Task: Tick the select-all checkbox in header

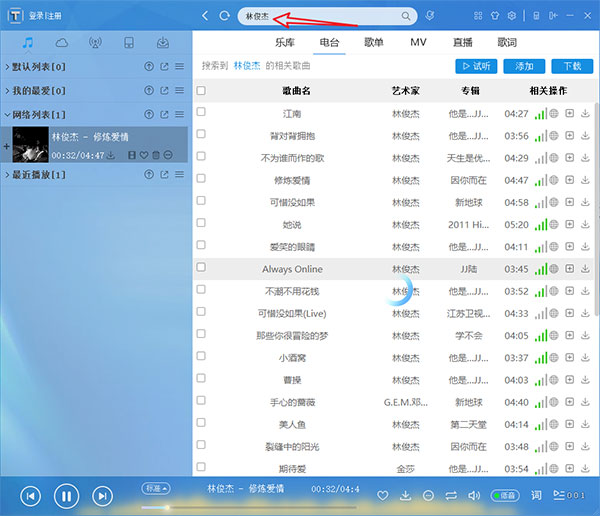Action: pyautogui.click(x=201, y=90)
